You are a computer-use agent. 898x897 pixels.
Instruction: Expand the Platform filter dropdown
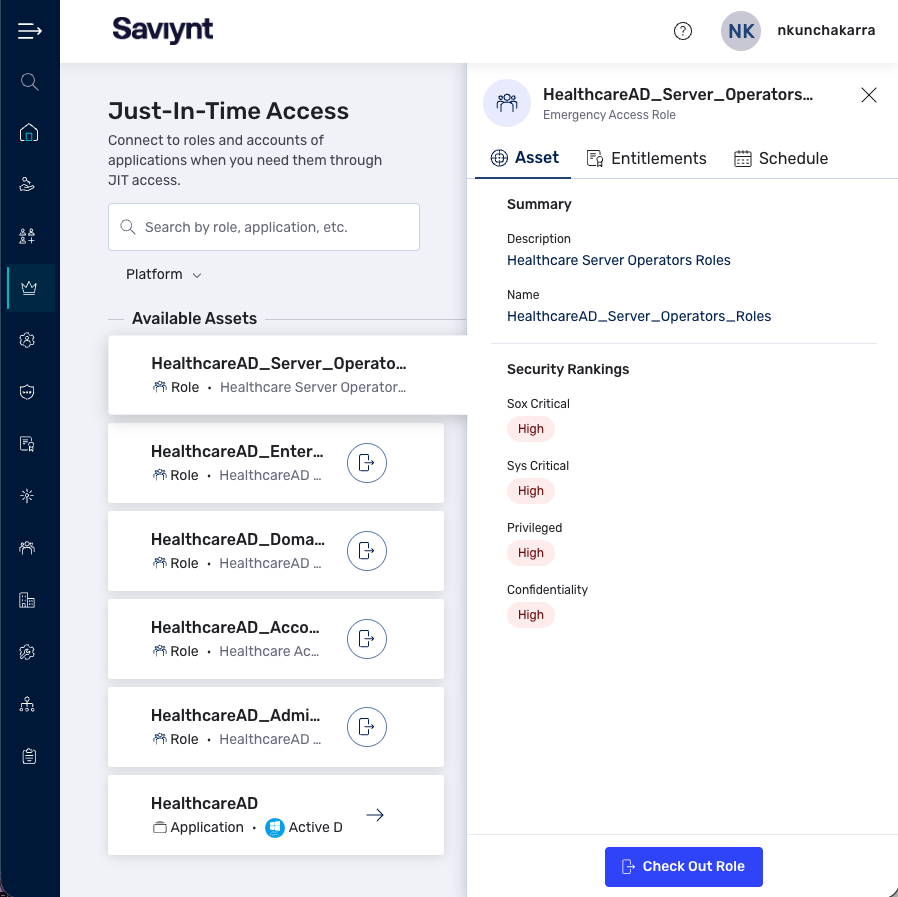pyautogui.click(x=164, y=274)
